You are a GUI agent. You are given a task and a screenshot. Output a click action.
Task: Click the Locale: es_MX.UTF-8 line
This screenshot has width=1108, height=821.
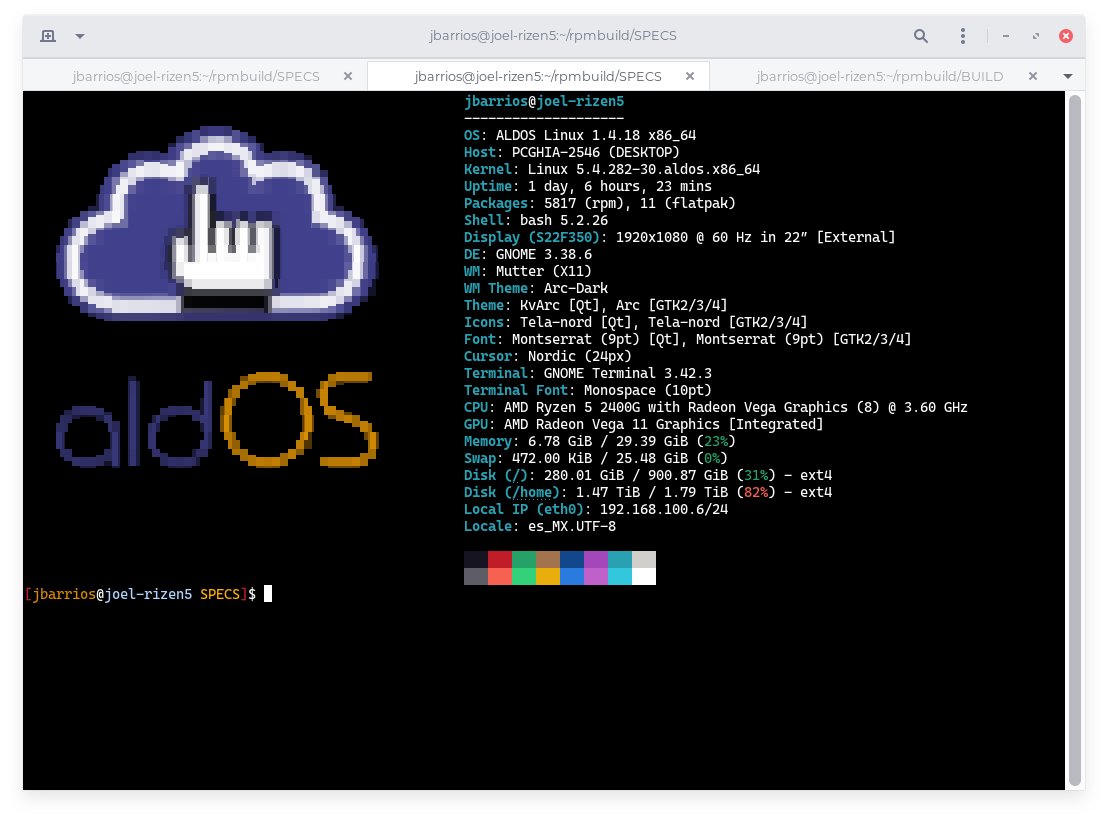(x=539, y=526)
